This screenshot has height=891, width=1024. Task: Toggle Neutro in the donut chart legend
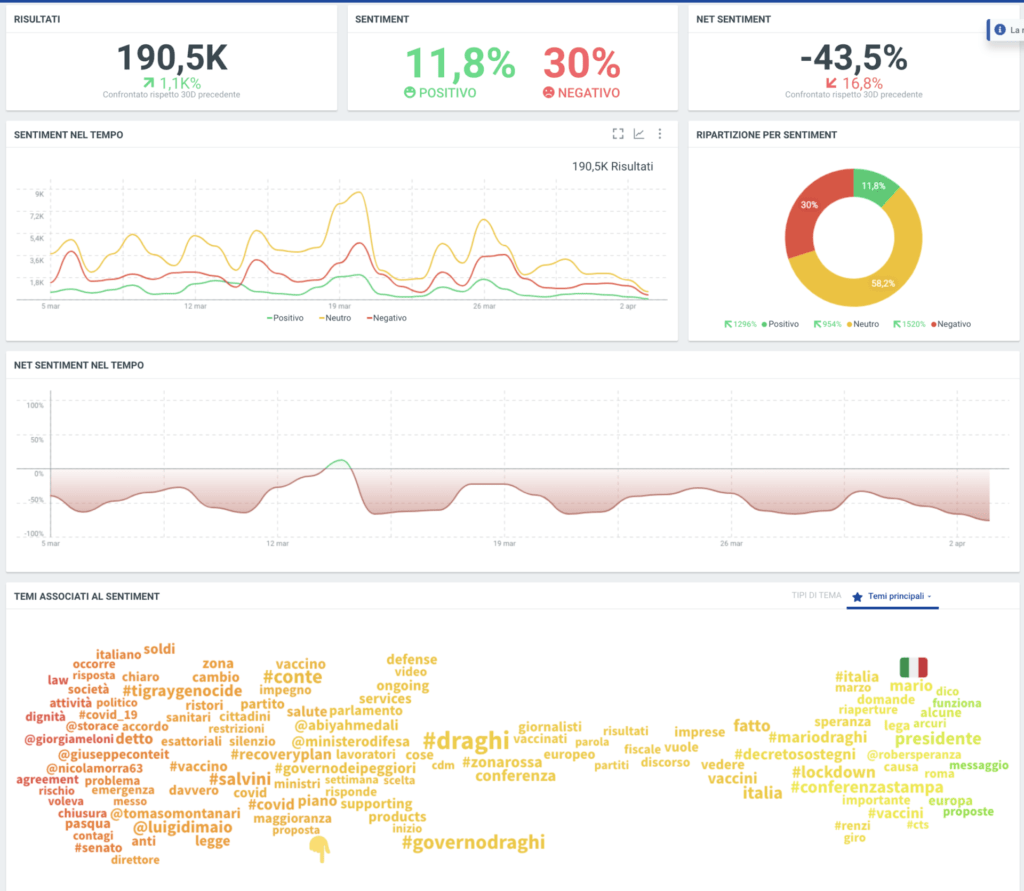[863, 324]
